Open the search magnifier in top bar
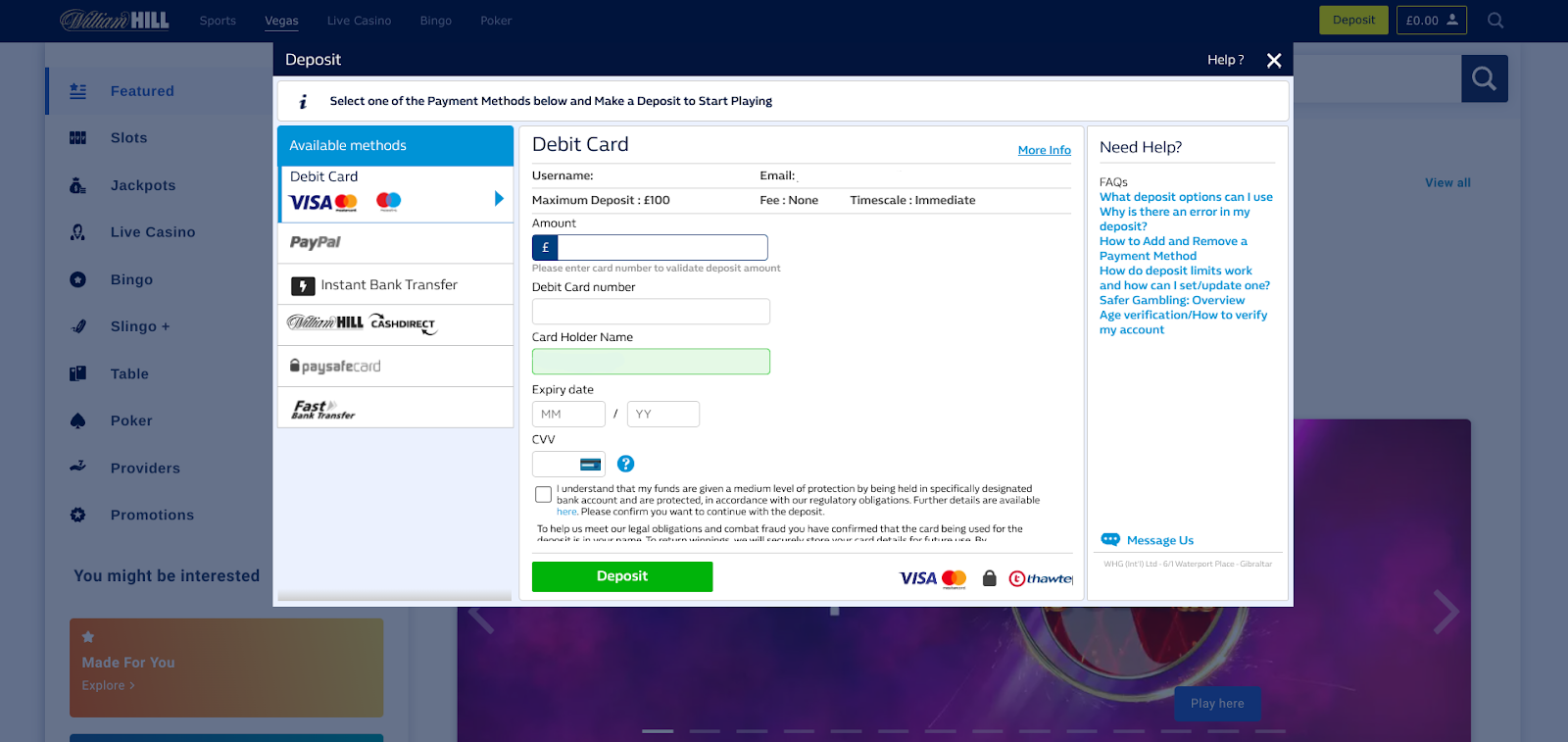The height and width of the screenshot is (742, 1568). 1495,21
